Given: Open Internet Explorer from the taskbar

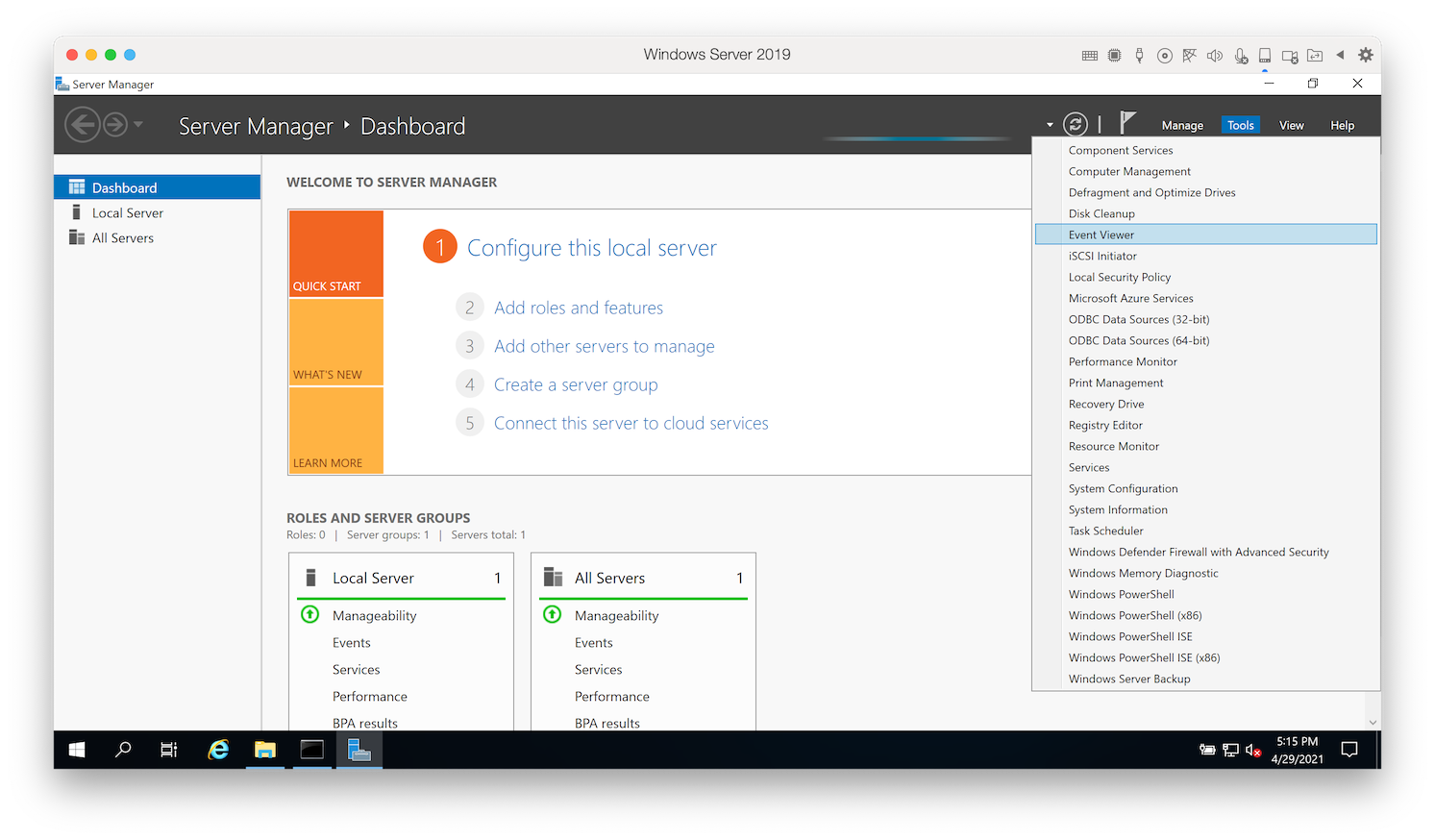Looking at the screenshot, I should 219,750.
